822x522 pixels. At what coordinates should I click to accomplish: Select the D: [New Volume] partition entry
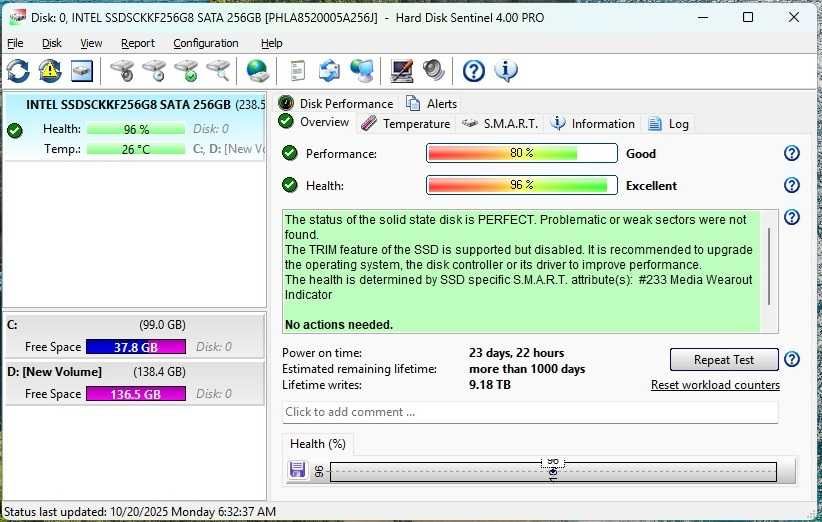pyautogui.click(x=135, y=383)
